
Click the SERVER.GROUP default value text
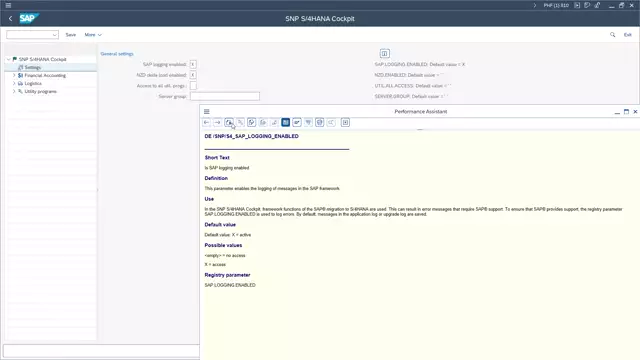point(411,96)
